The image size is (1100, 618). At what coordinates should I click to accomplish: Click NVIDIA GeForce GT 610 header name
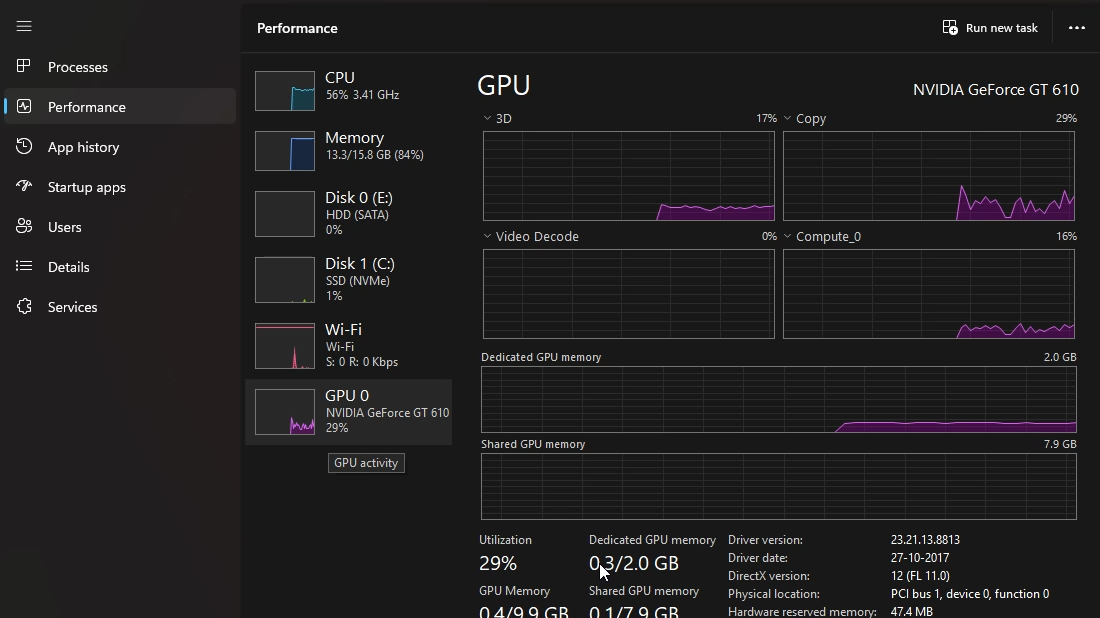pos(995,90)
